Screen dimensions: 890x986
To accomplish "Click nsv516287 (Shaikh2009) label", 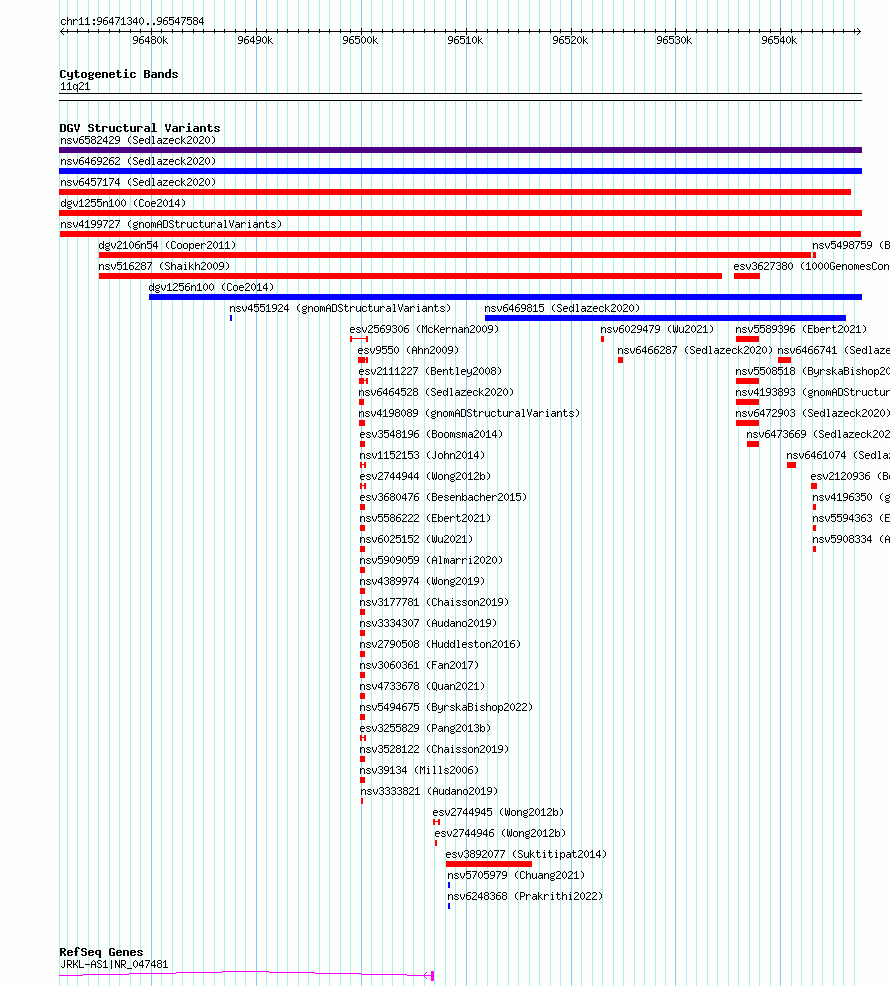I will pos(164,267).
